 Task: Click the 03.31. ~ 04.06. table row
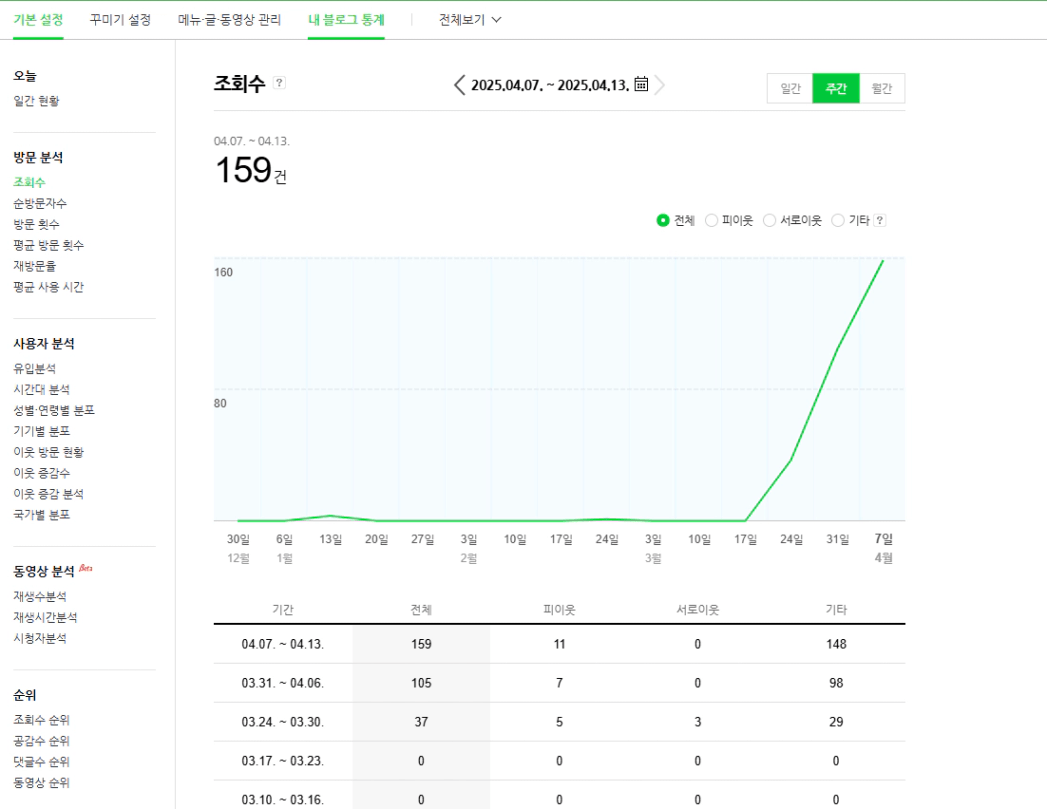559,683
